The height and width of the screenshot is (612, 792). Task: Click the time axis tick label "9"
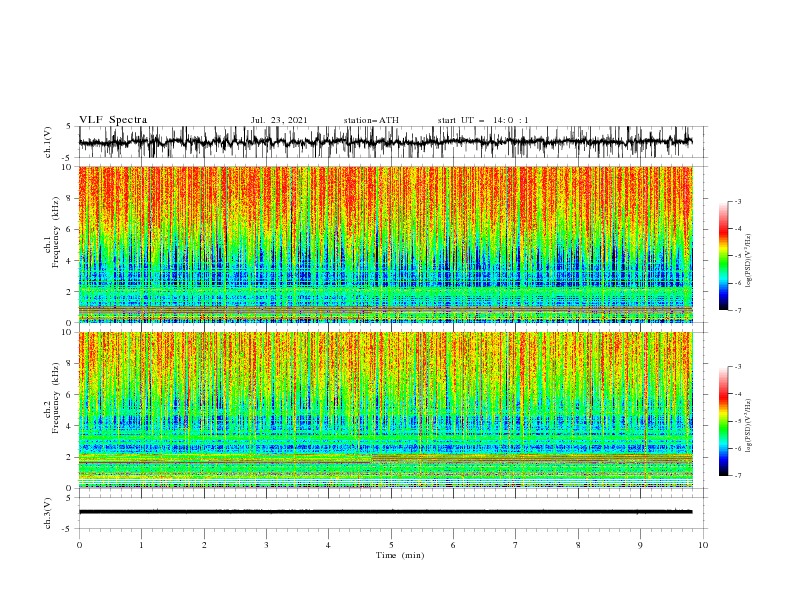[x=640, y=545]
